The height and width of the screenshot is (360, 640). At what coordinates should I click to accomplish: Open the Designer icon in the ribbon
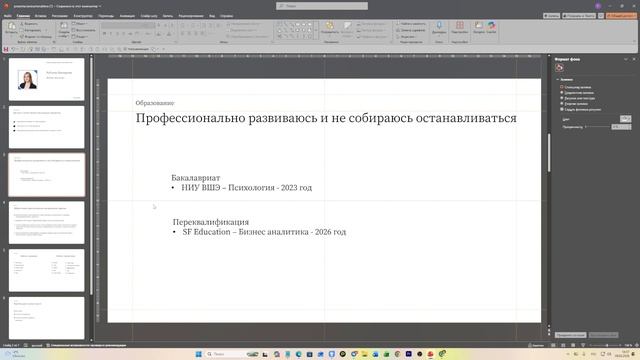point(479,26)
